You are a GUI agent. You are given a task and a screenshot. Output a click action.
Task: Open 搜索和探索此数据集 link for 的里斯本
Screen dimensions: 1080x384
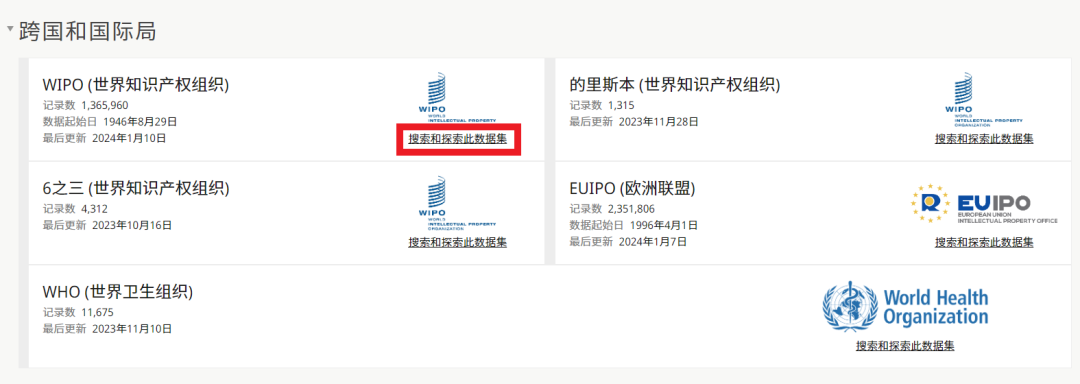click(x=984, y=138)
